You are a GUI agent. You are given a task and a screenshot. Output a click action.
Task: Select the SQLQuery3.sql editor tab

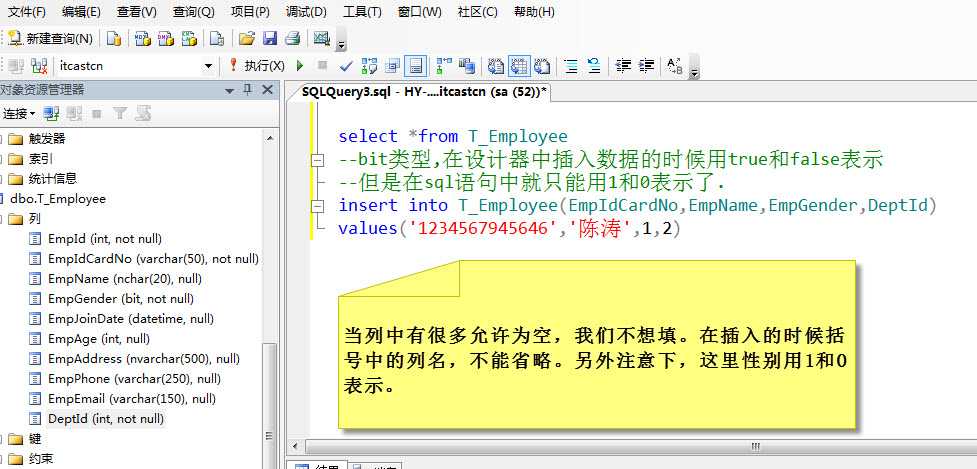[424, 92]
